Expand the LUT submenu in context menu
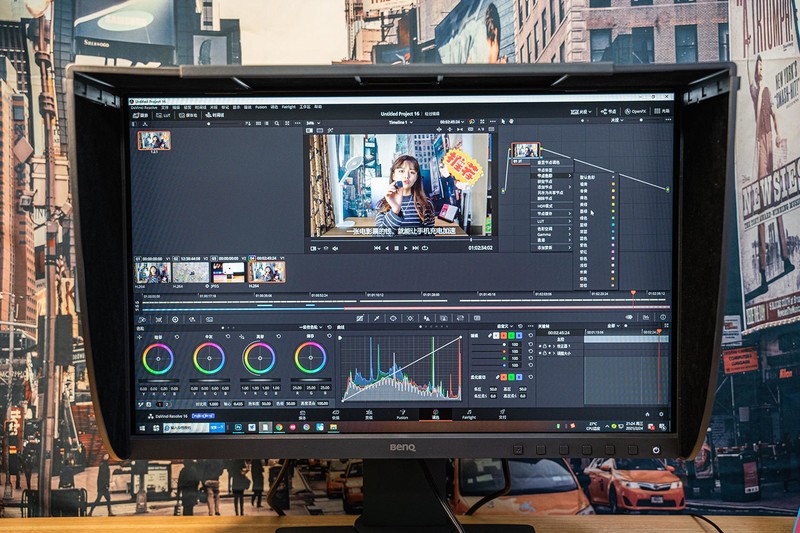The width and height of the screenshot is (800, 533). (553, 222)
